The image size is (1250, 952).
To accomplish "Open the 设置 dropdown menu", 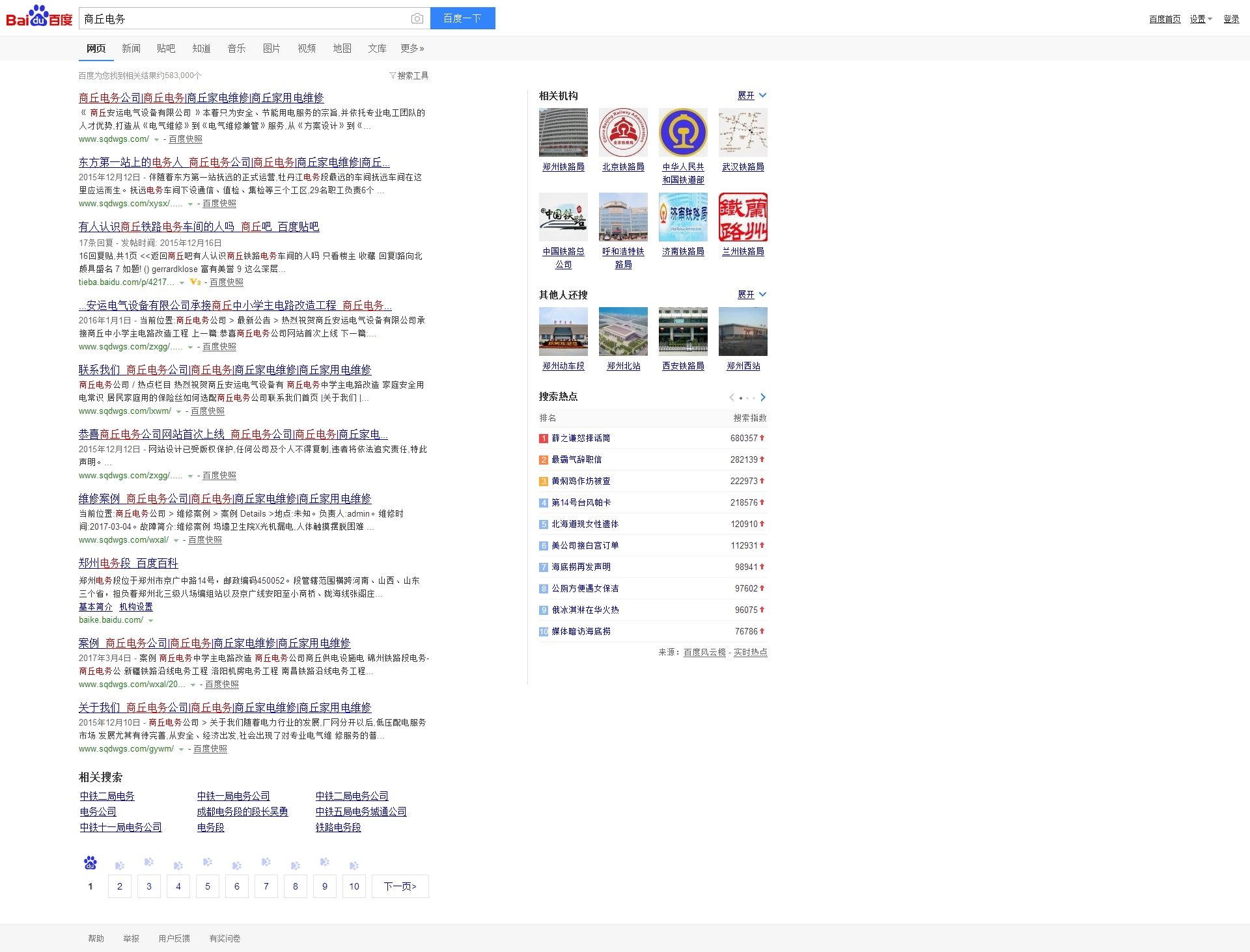I will 1201,19.
